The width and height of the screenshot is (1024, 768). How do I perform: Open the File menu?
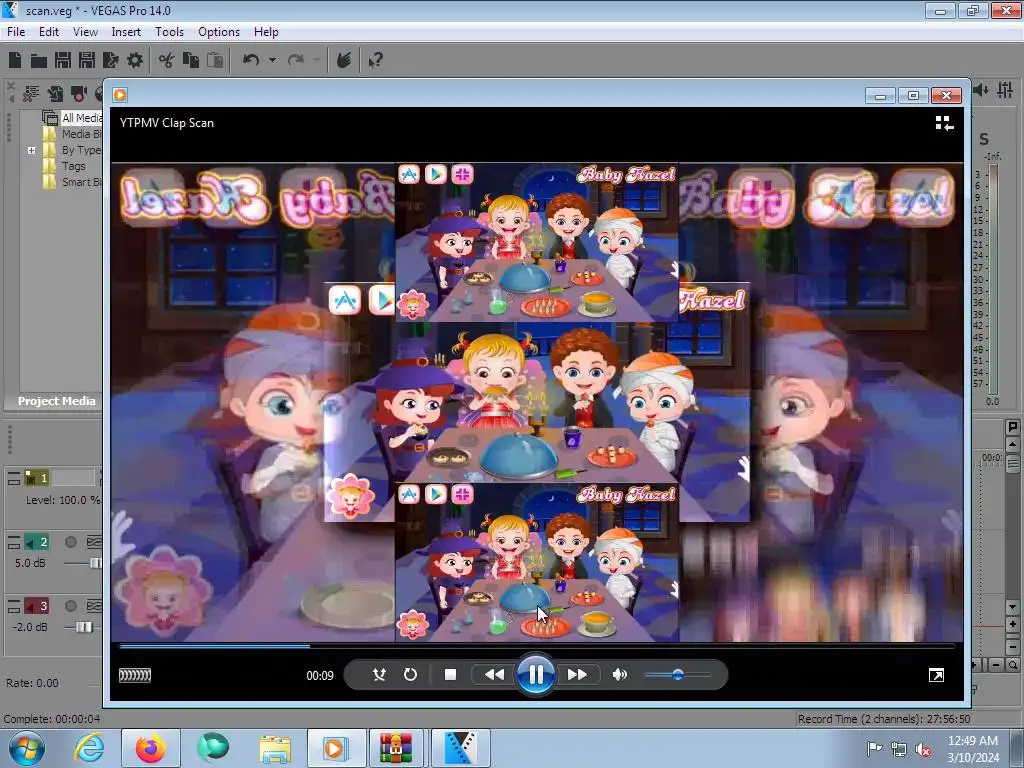[16, 31]
